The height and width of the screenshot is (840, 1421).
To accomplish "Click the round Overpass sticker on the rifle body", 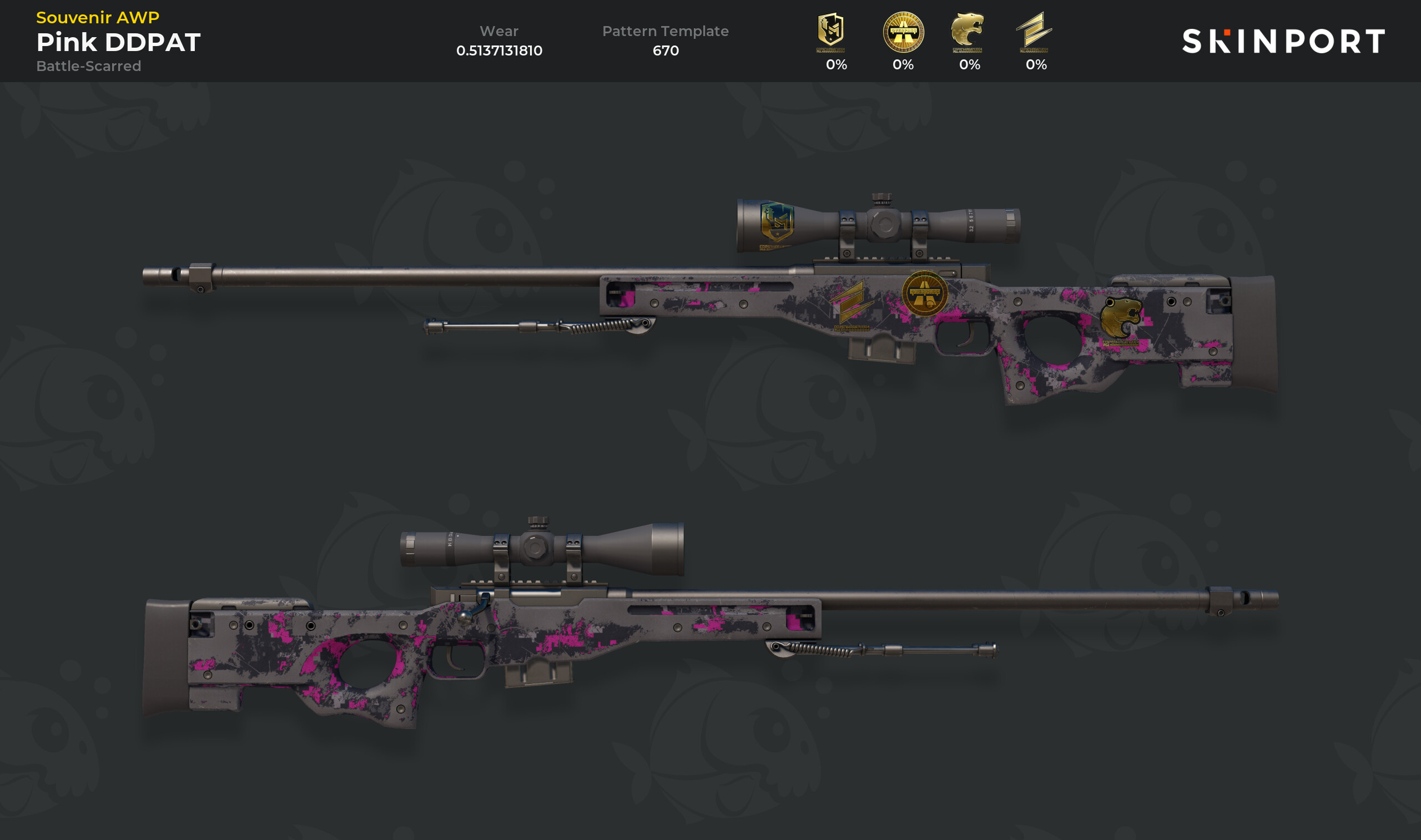I will point(925,293).
